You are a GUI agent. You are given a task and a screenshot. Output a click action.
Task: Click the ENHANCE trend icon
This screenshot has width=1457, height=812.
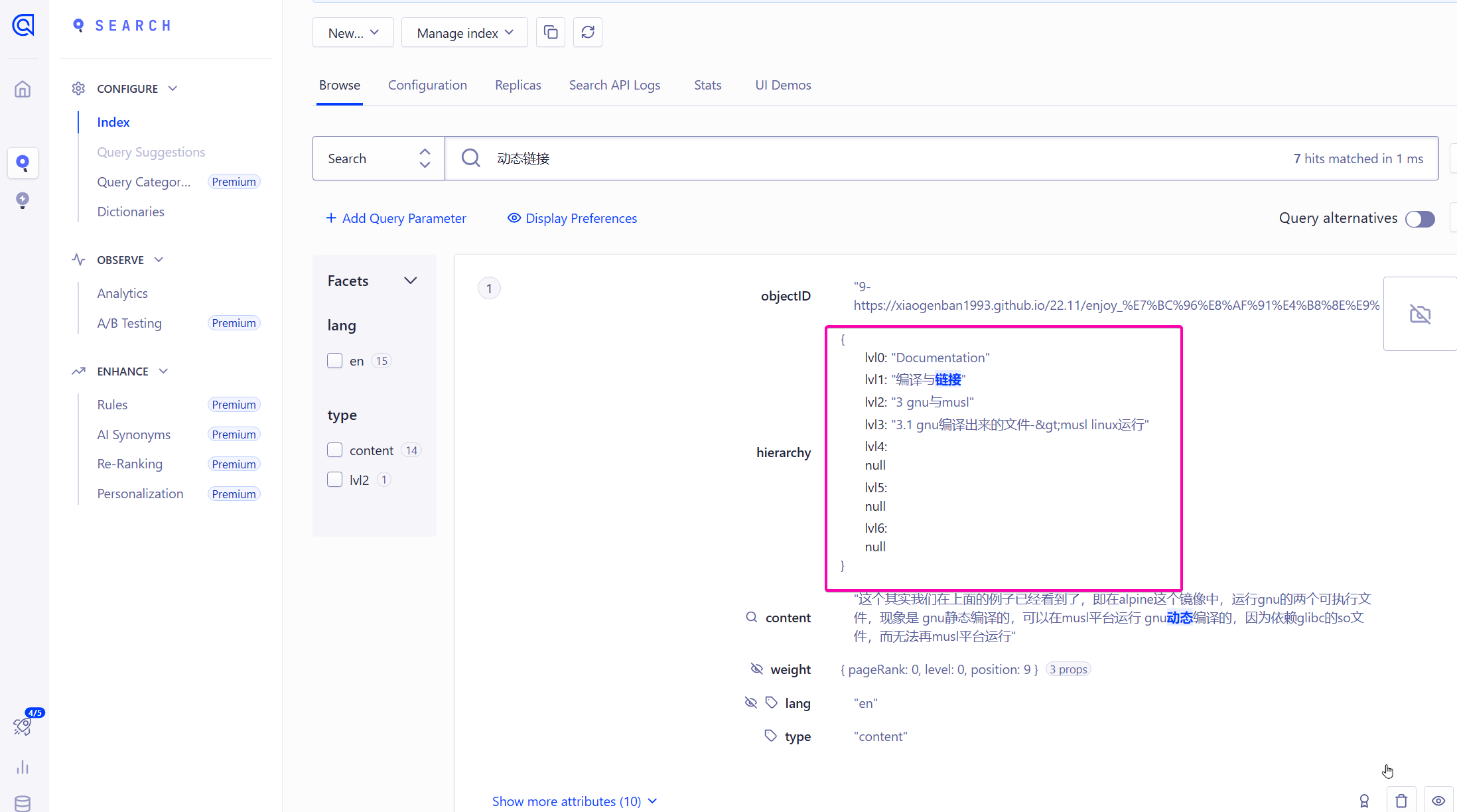[x=78, y=371]
